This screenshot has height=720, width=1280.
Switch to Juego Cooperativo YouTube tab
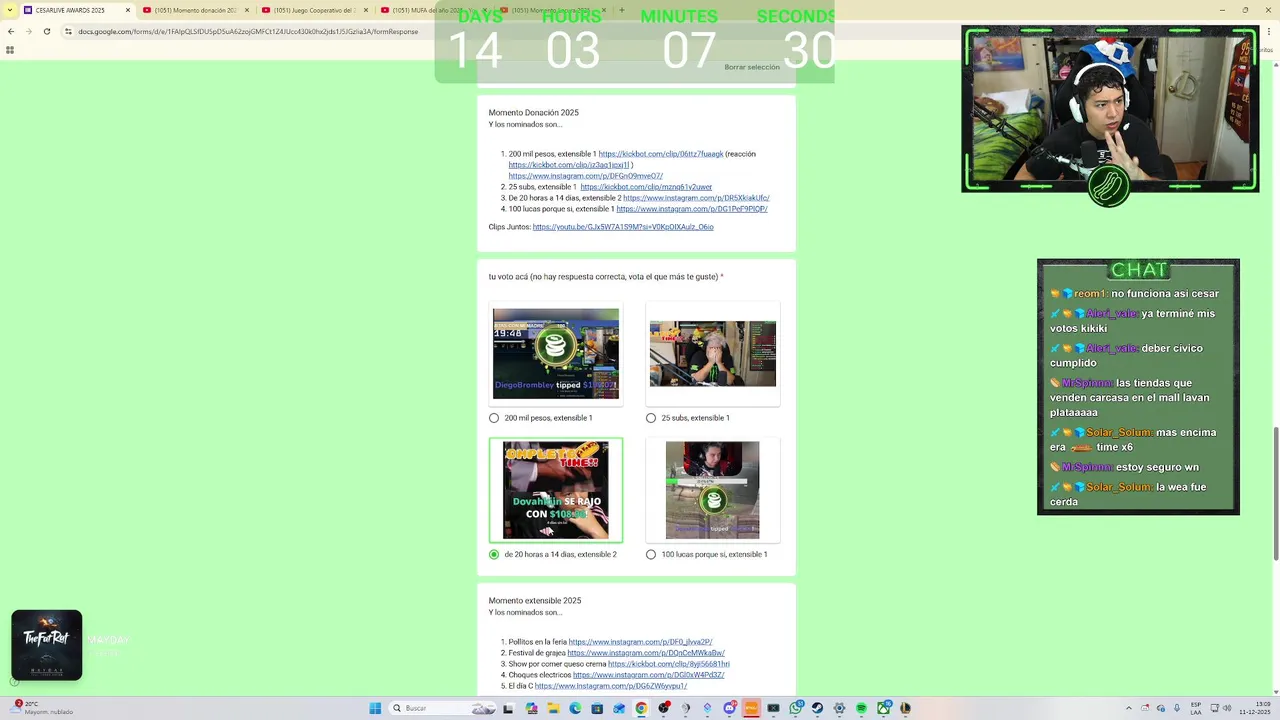coord(314,10)
